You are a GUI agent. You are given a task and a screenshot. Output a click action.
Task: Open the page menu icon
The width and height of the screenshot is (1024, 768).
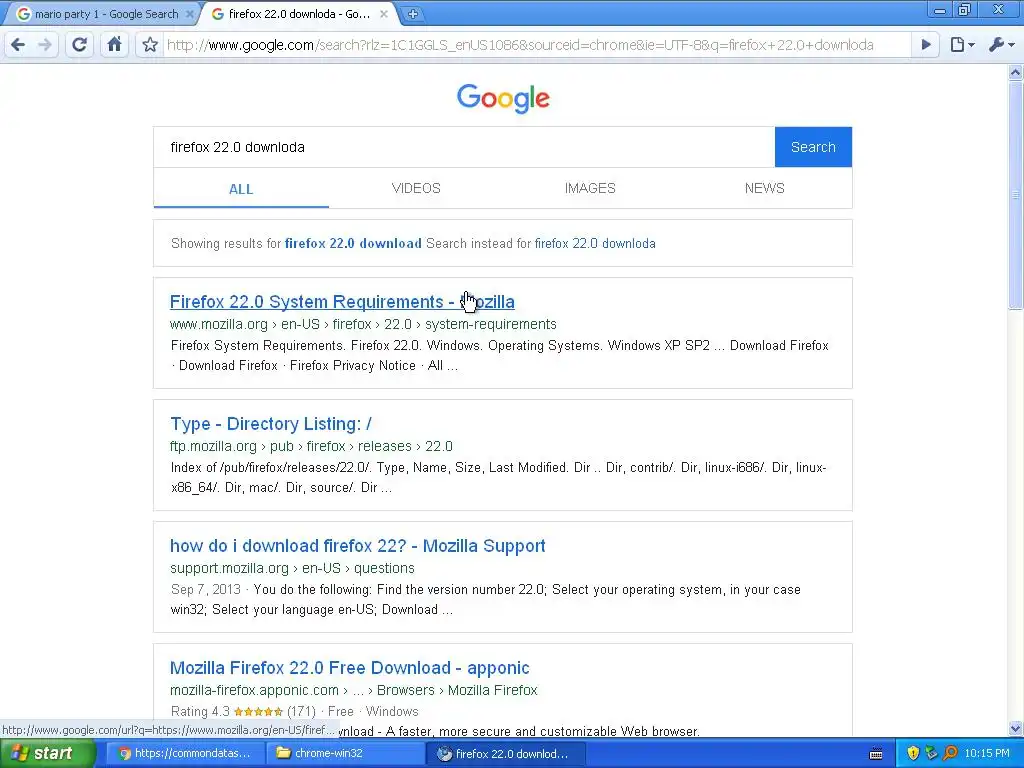pyautogui.click(x=962, y=44)
